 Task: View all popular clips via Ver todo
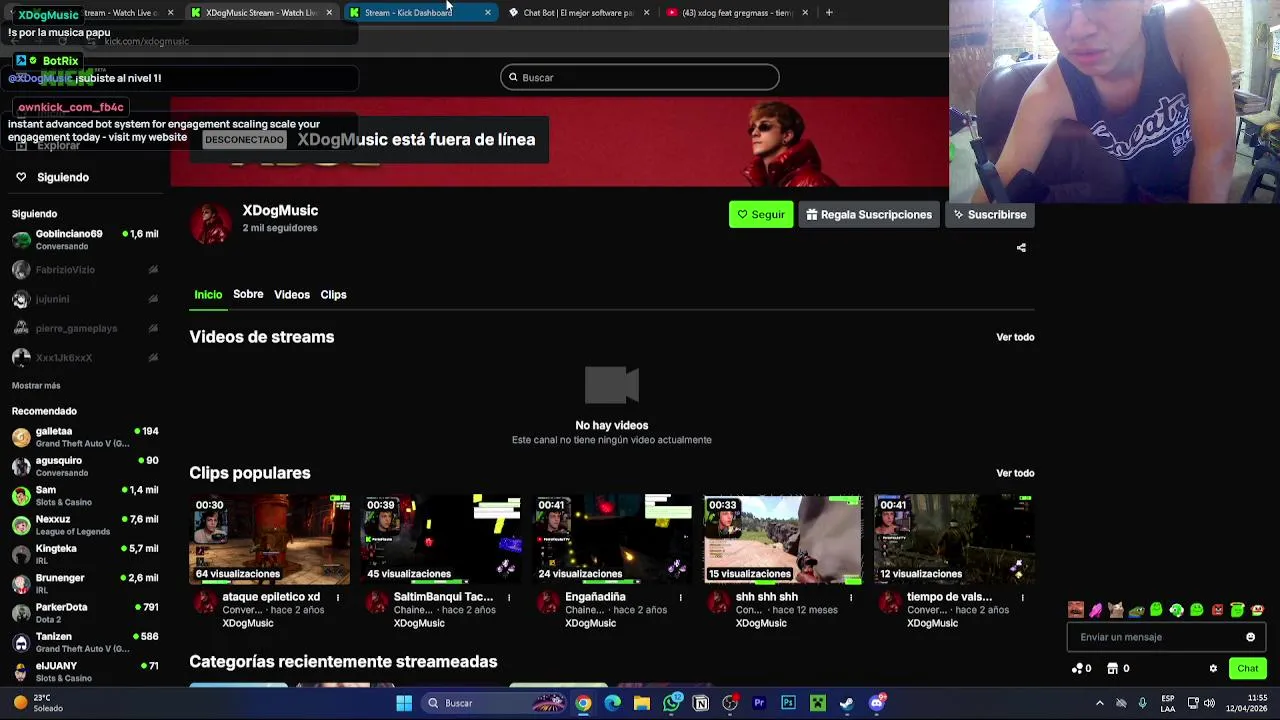point(1015,474)
